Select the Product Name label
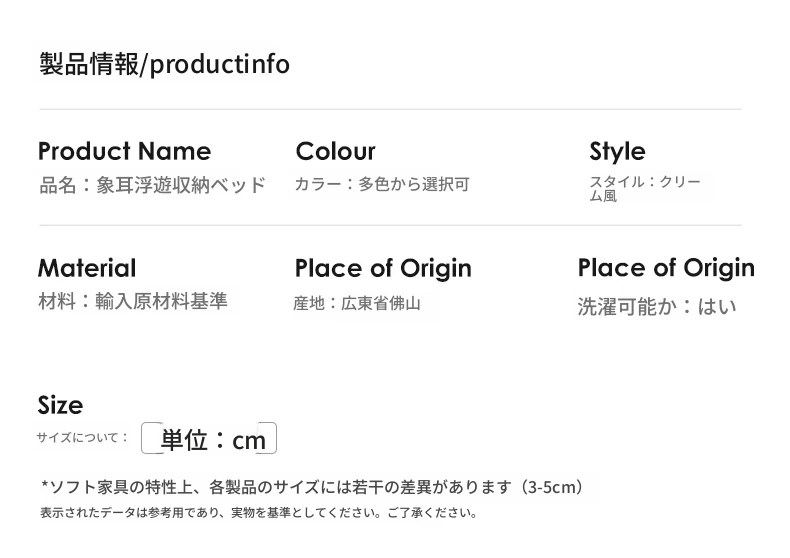Viewport: 790px width, 558px height. tap(124, 151)
